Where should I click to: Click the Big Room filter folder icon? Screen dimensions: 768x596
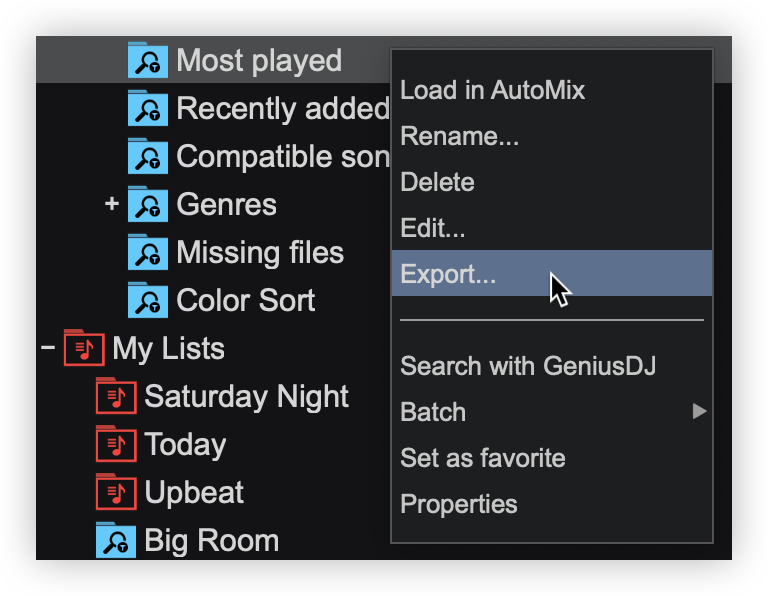(x=115, y=541)
